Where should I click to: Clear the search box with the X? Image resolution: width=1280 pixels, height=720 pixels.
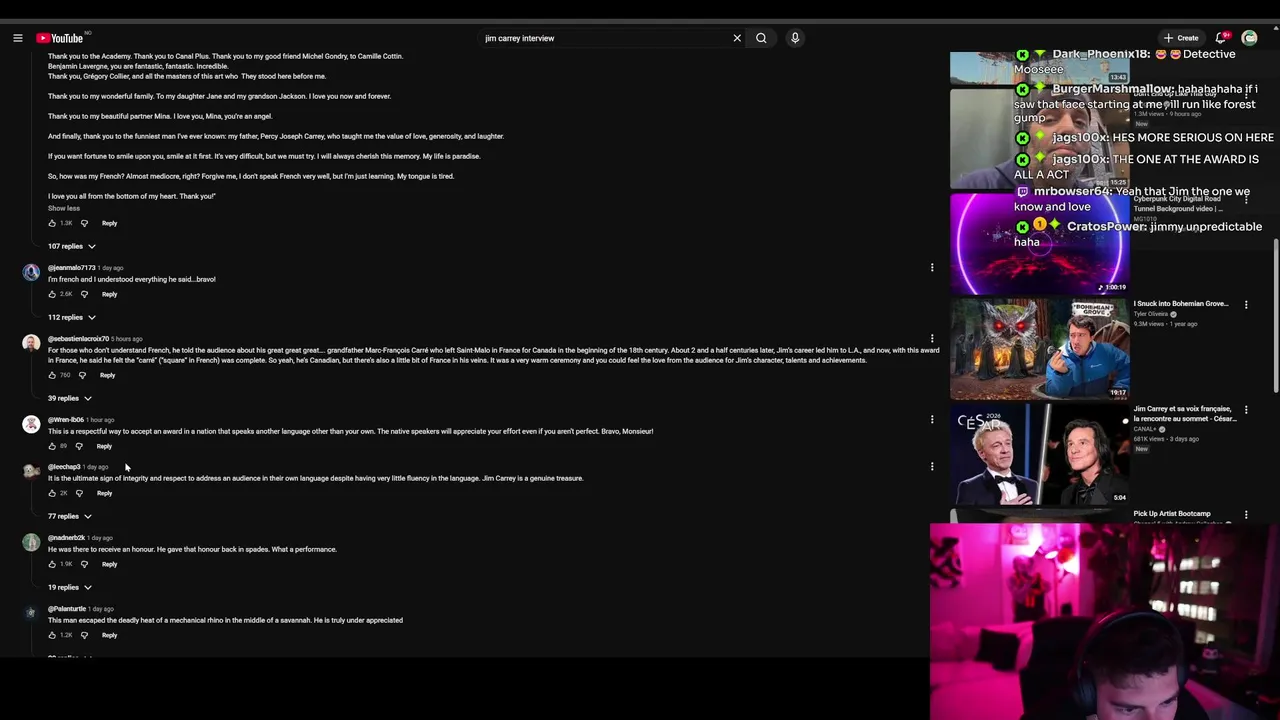tap(737, 38)
